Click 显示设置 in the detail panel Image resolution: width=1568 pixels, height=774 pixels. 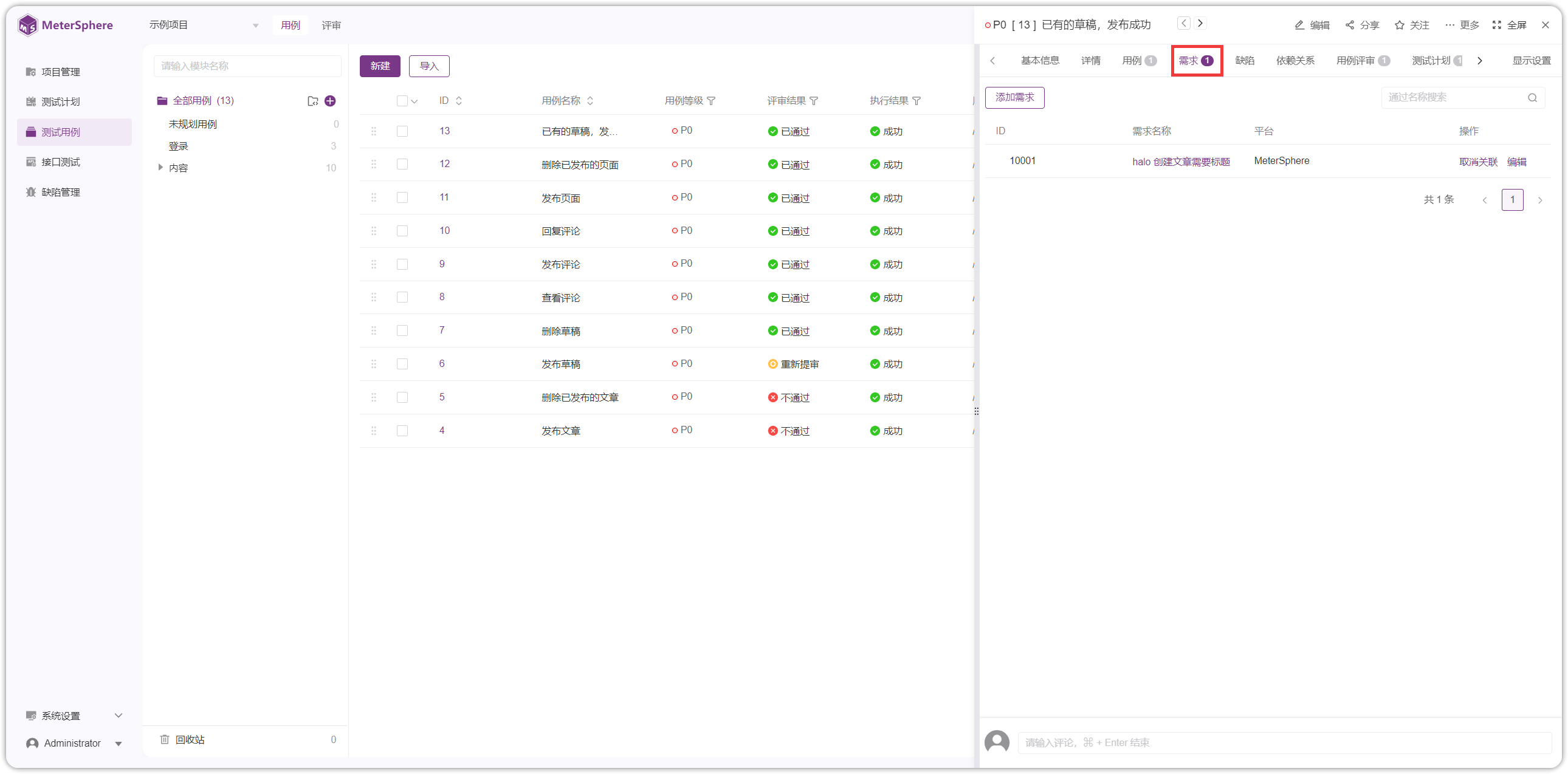1532,60
